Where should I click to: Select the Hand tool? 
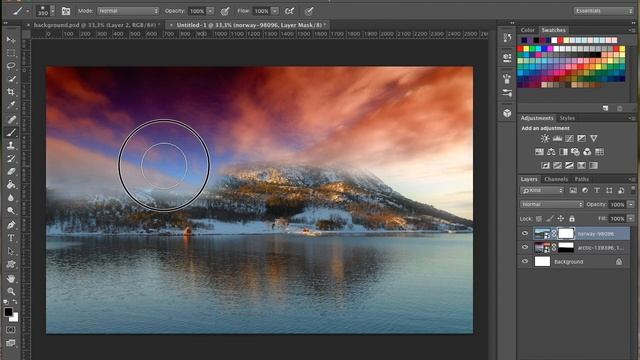pos(11,278)
